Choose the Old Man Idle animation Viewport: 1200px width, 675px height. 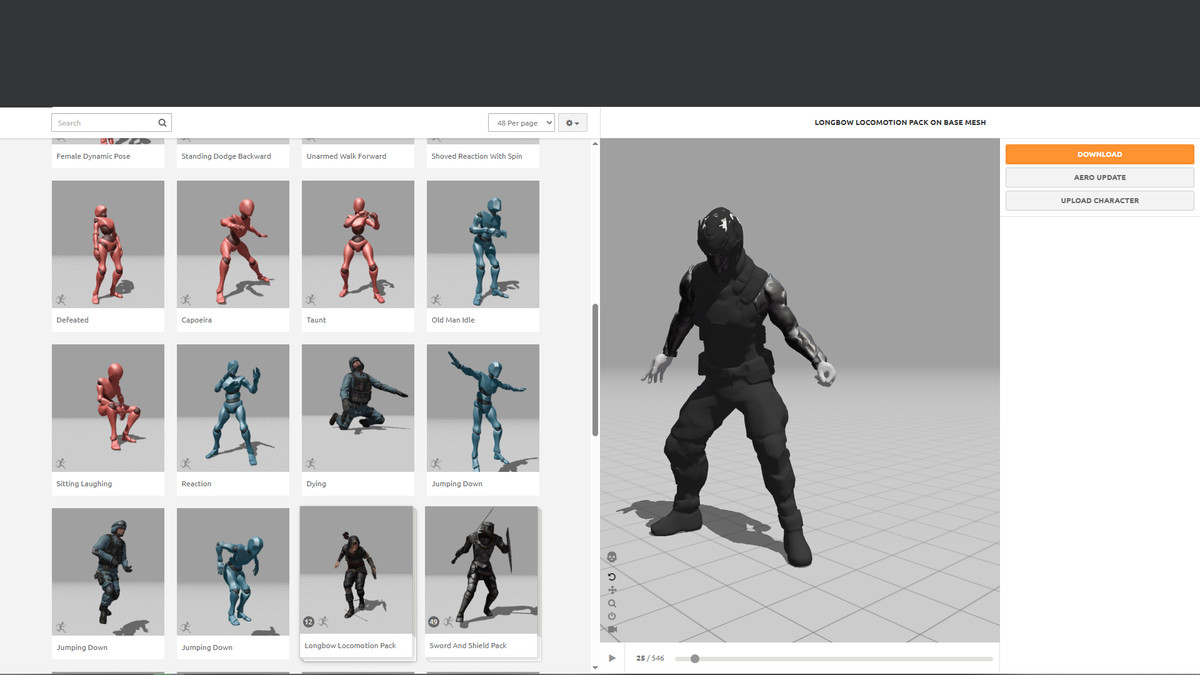pos(483,244)
